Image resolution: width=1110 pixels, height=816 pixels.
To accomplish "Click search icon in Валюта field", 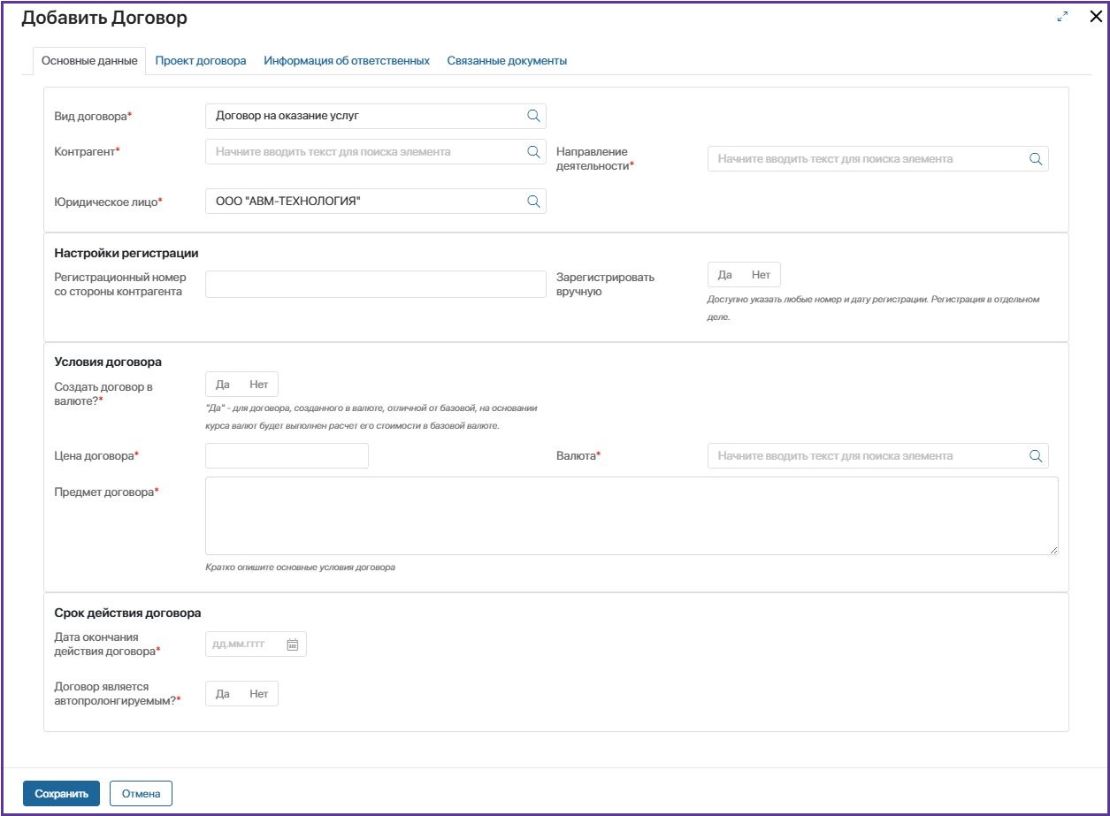I will 1036,456.
